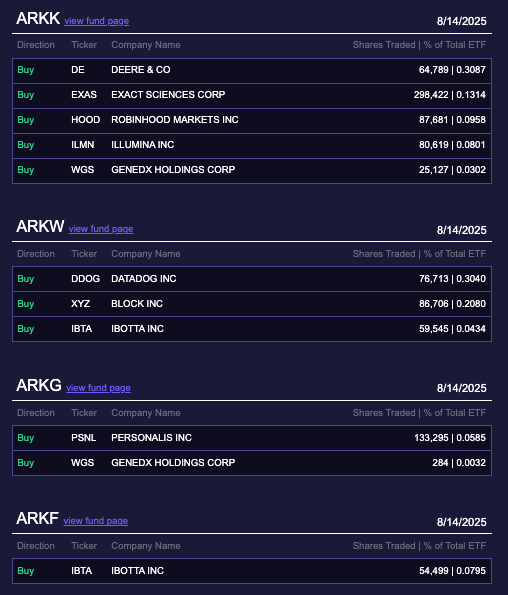
Task: Click the XYZ ticker for BLOCK INC
Action: [80, 304]
